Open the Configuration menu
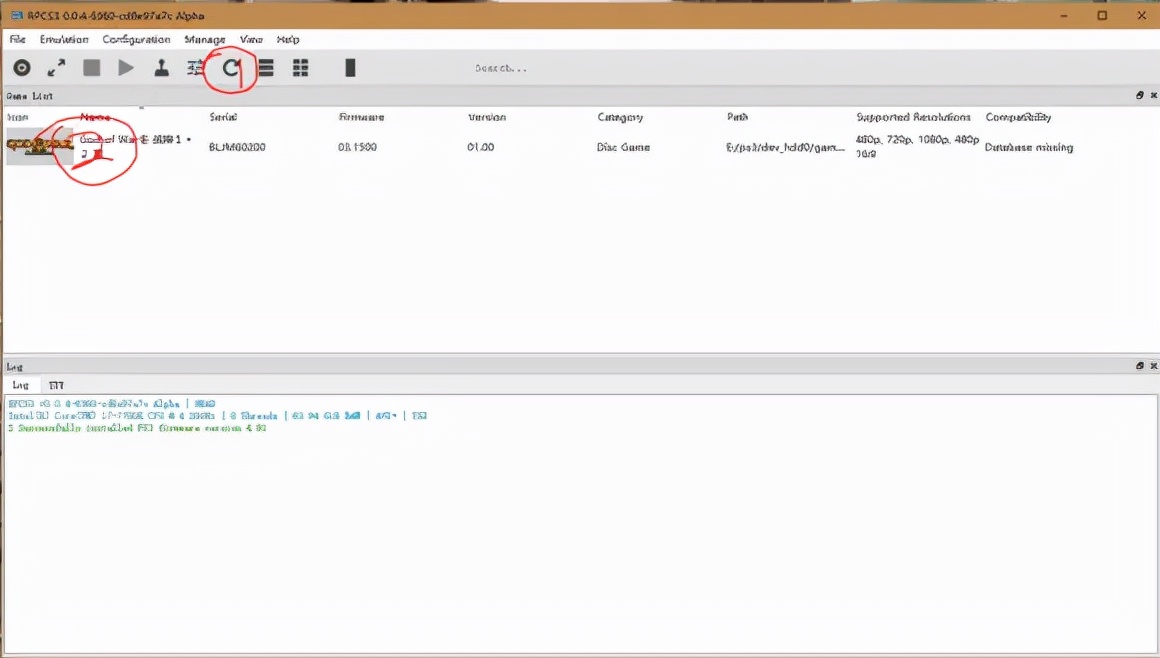 pyautogui.click(x=136, y=39)
